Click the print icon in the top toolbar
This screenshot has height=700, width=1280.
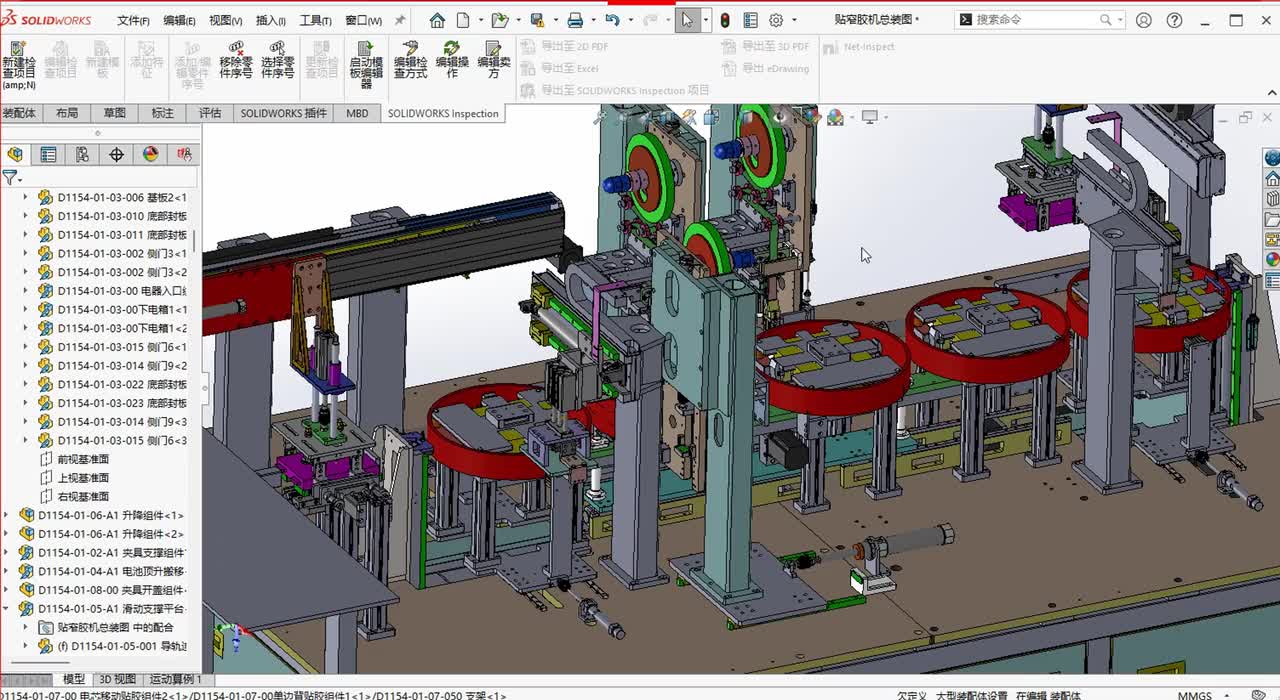(x=575, y=20)
